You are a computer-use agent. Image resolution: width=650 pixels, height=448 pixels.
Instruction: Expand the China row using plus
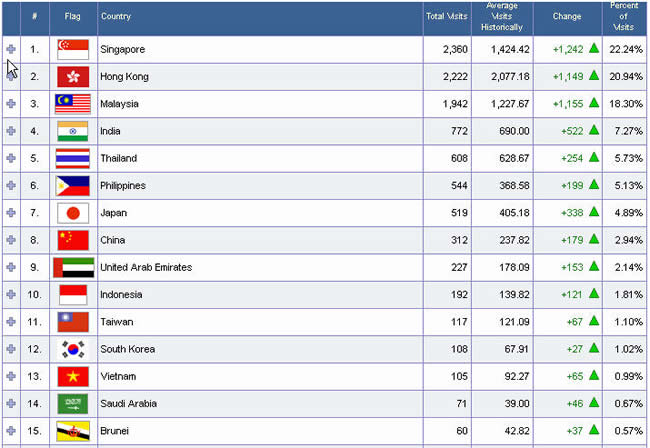[x=11, y=240]
